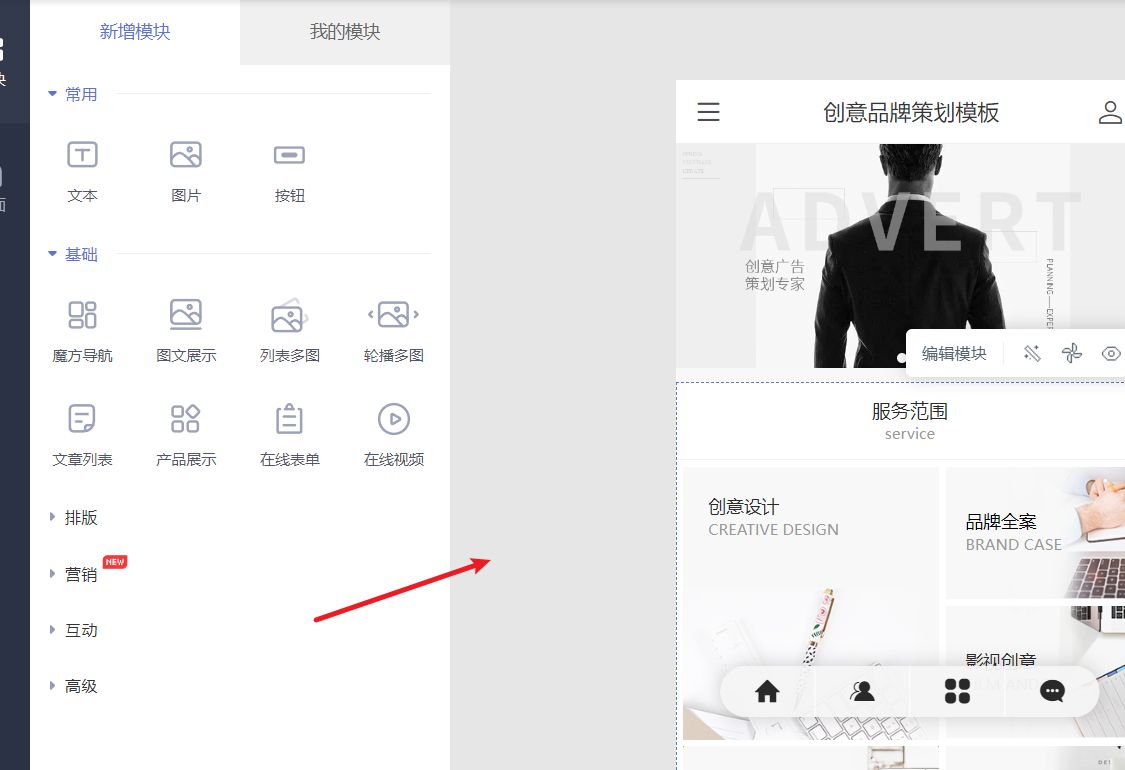Click the fan-shaped animation icon in module toolbar

(x=1071, y=352)
